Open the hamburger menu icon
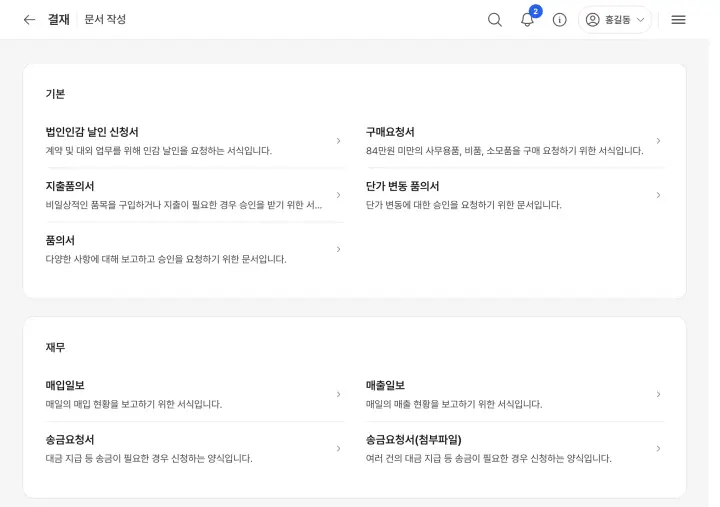This screenshot has height=507, width=720. (x=678, y=20)
